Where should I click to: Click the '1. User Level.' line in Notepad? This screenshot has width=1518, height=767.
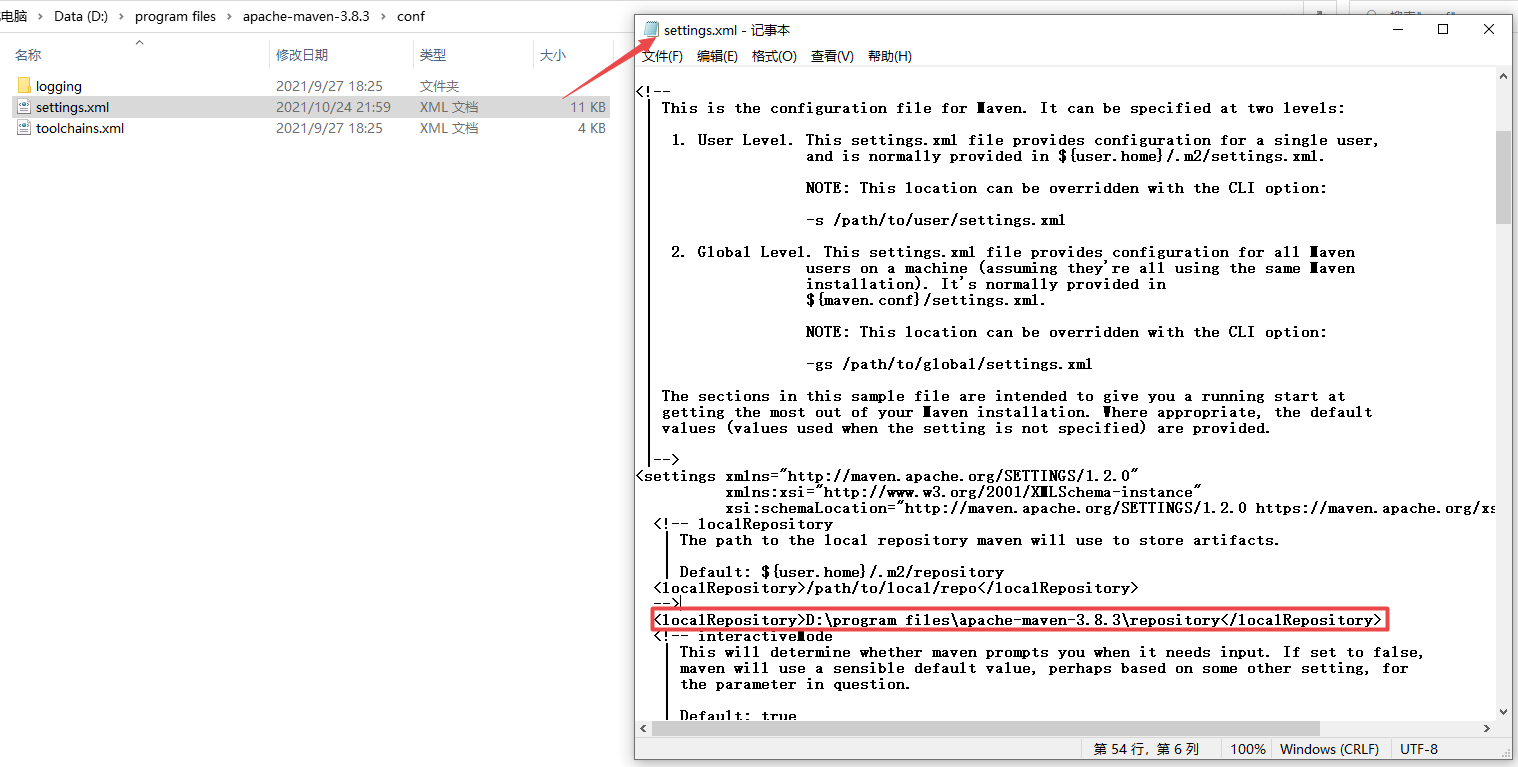coord(1025,140)
